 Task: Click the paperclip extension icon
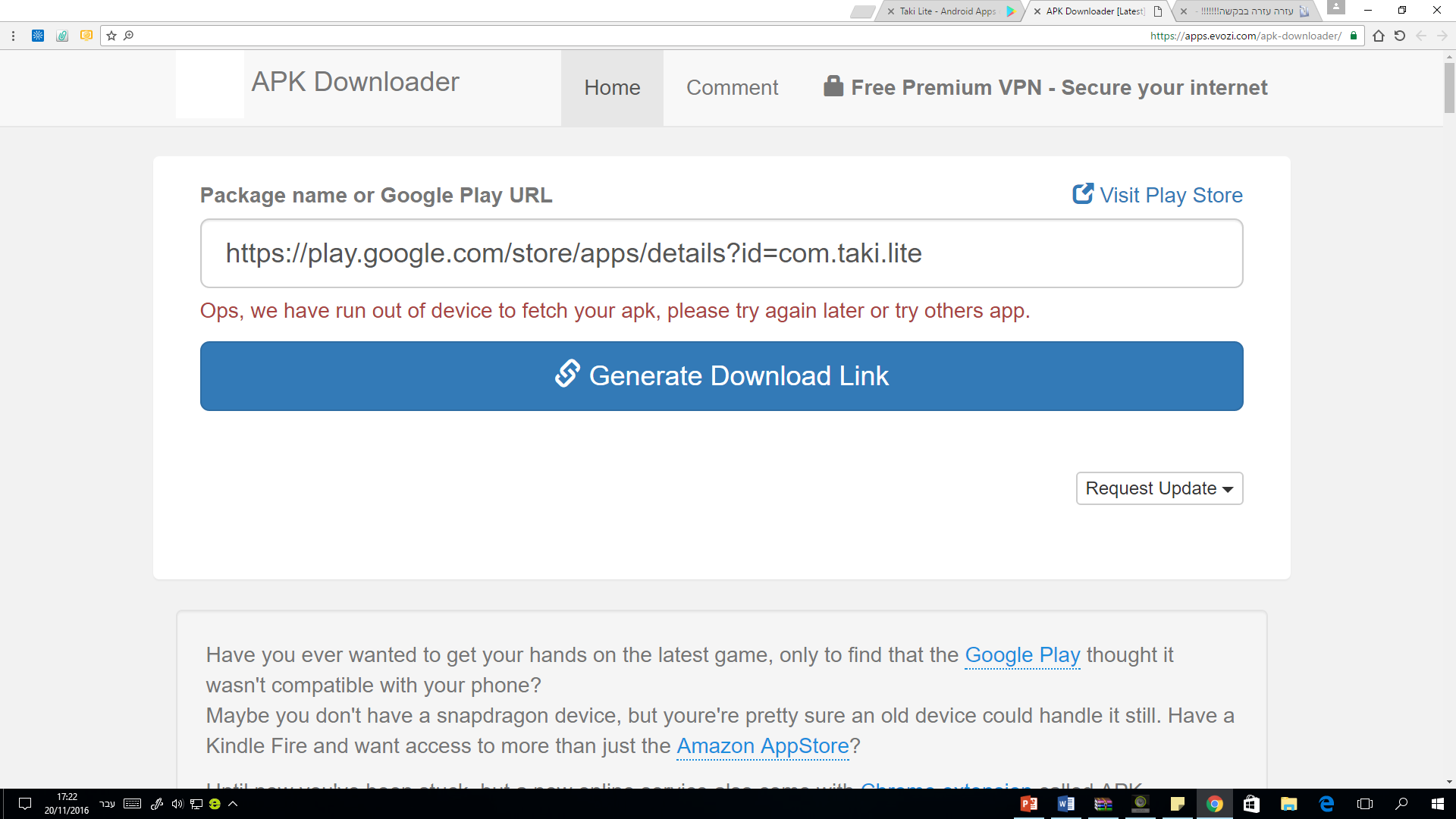pos(62,36)
